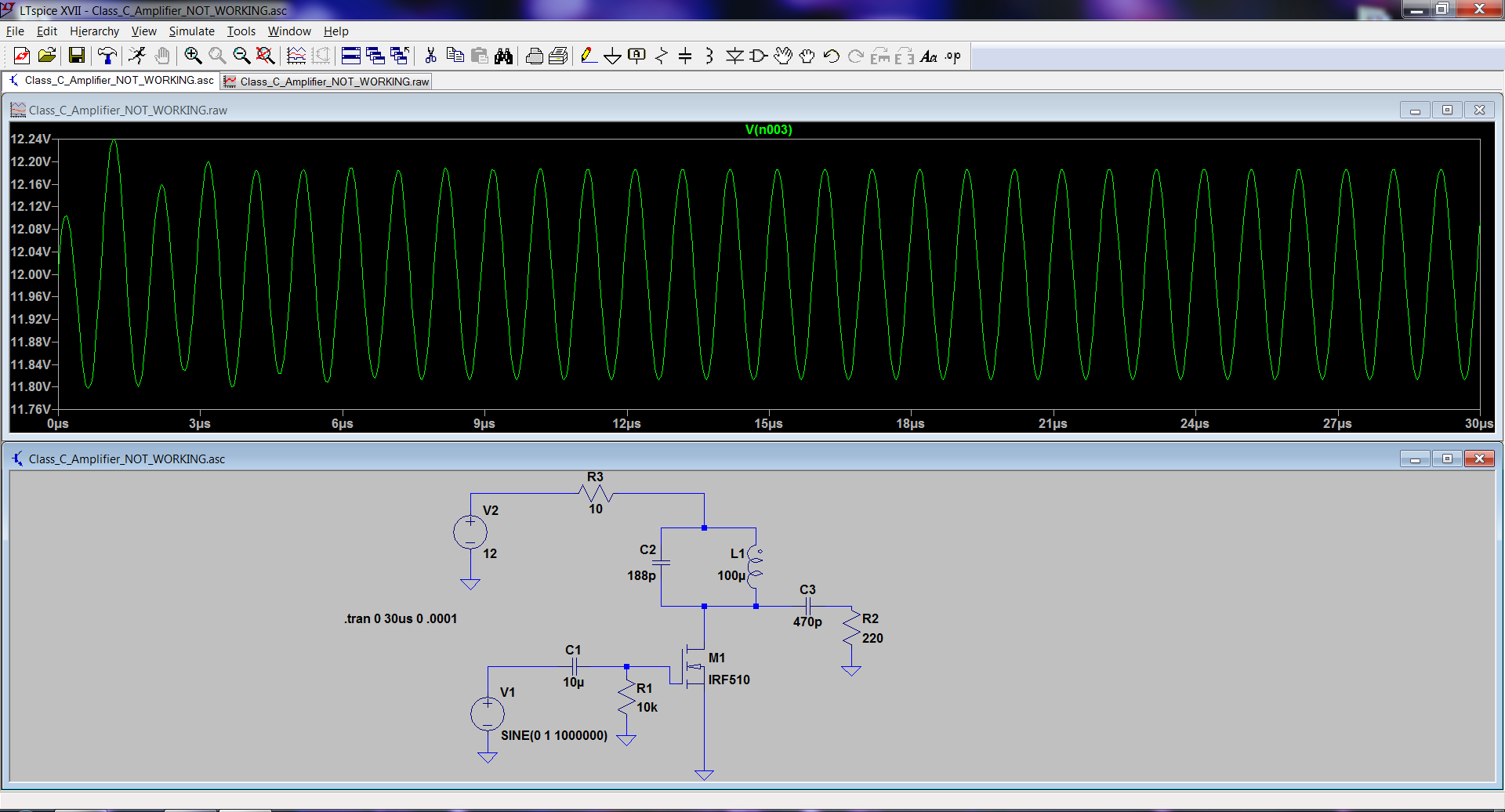The height and width of the screenshot is (812, 1505).
Task: Select the Place Text Aa tool
Action: click(929, 56)
